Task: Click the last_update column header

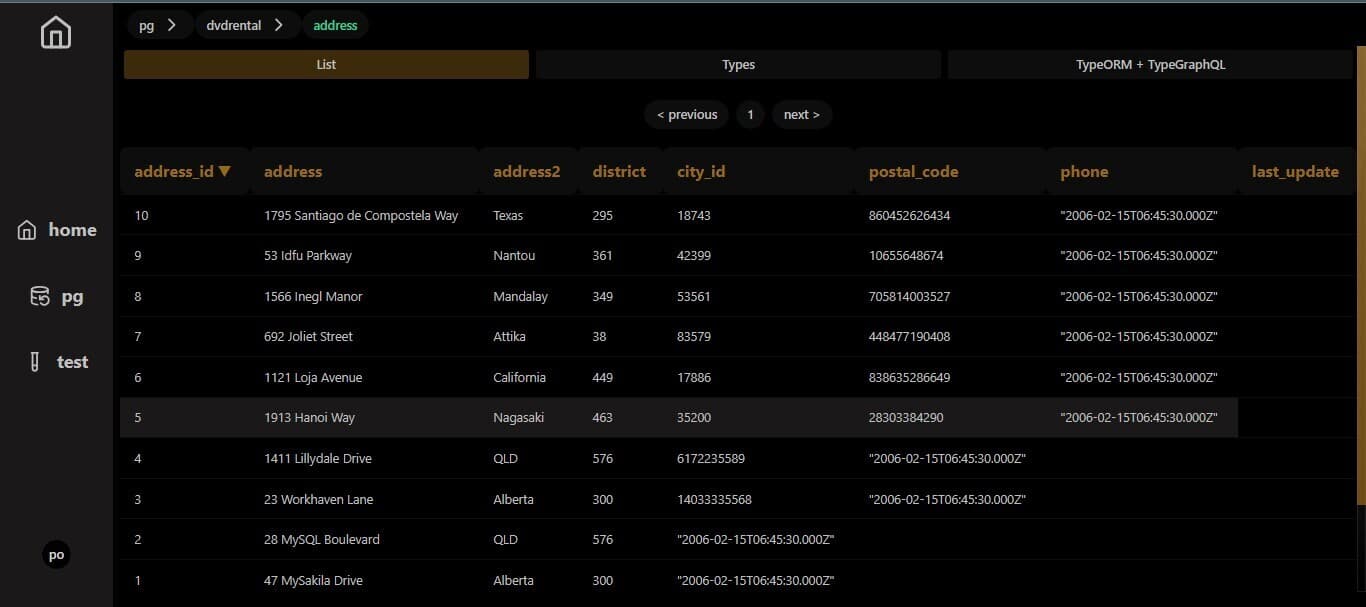Action: click(1295, 171)
